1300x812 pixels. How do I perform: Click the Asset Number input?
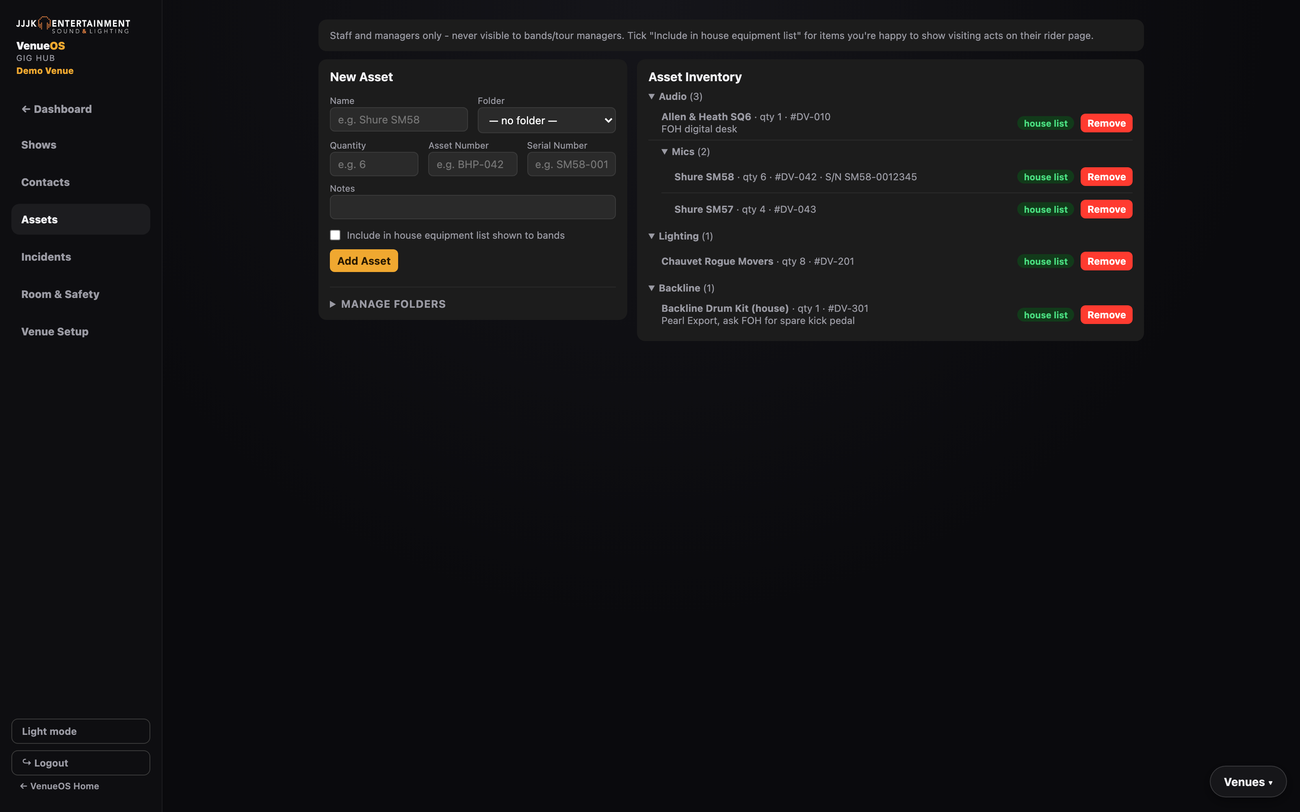473,164
